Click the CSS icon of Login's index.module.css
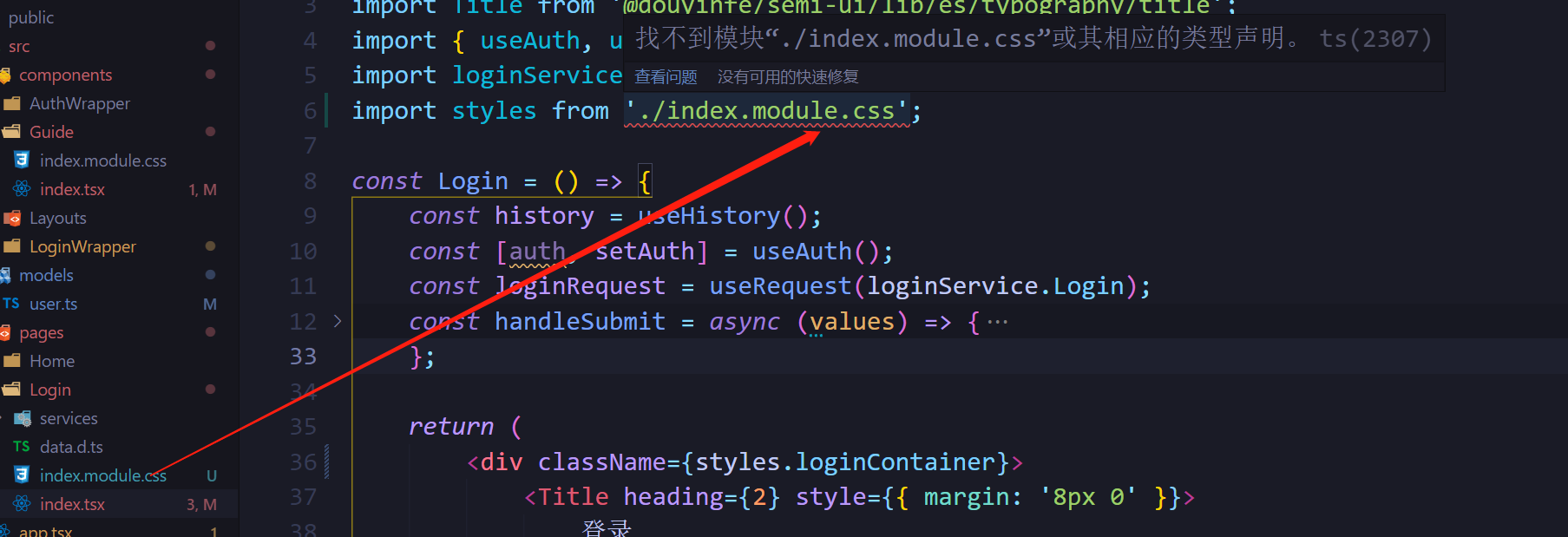This screenshot has height=537, width=1568. pos(22,475)
